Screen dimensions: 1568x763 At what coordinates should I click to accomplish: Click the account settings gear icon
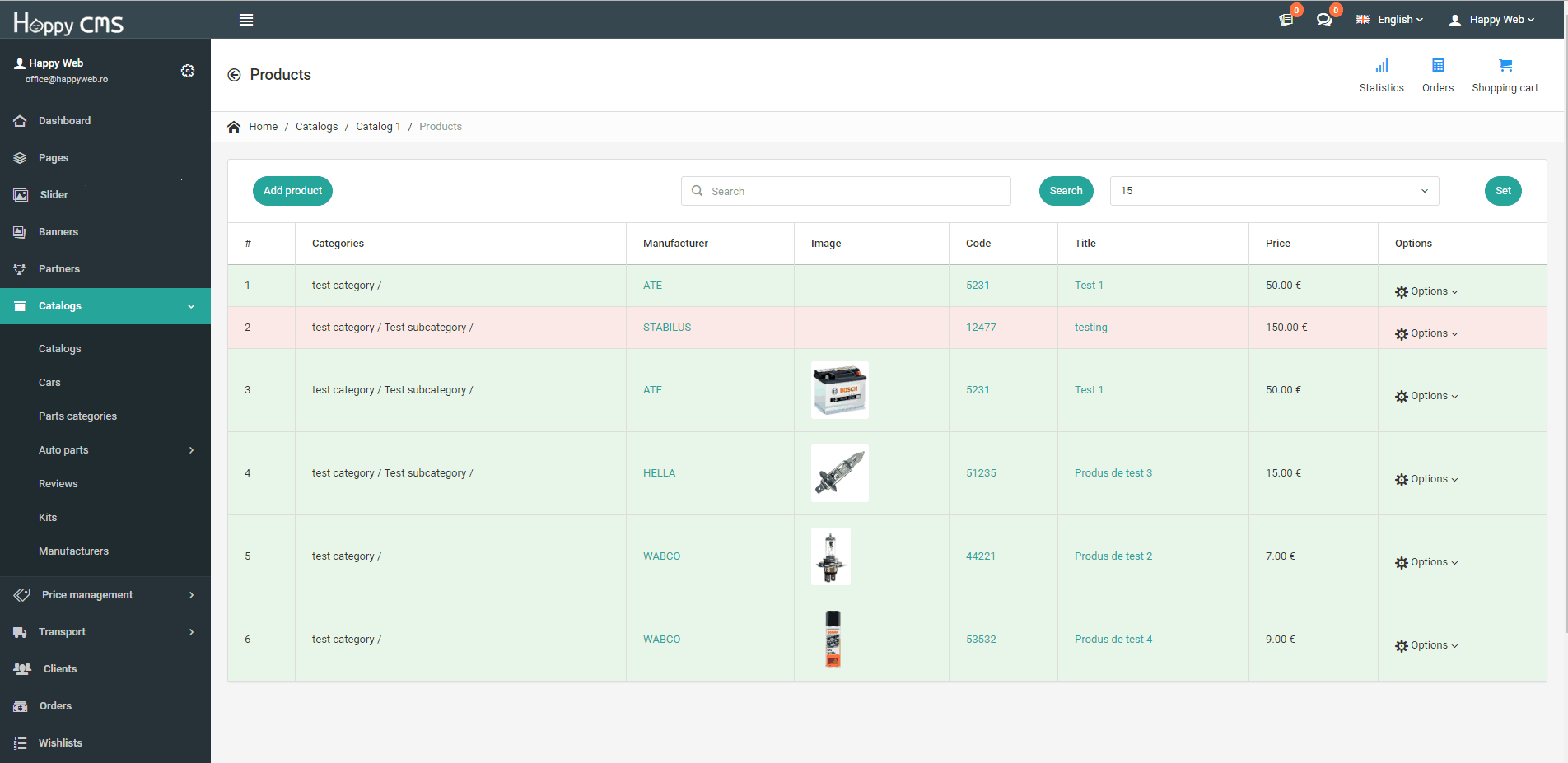(x=188, y=71)
